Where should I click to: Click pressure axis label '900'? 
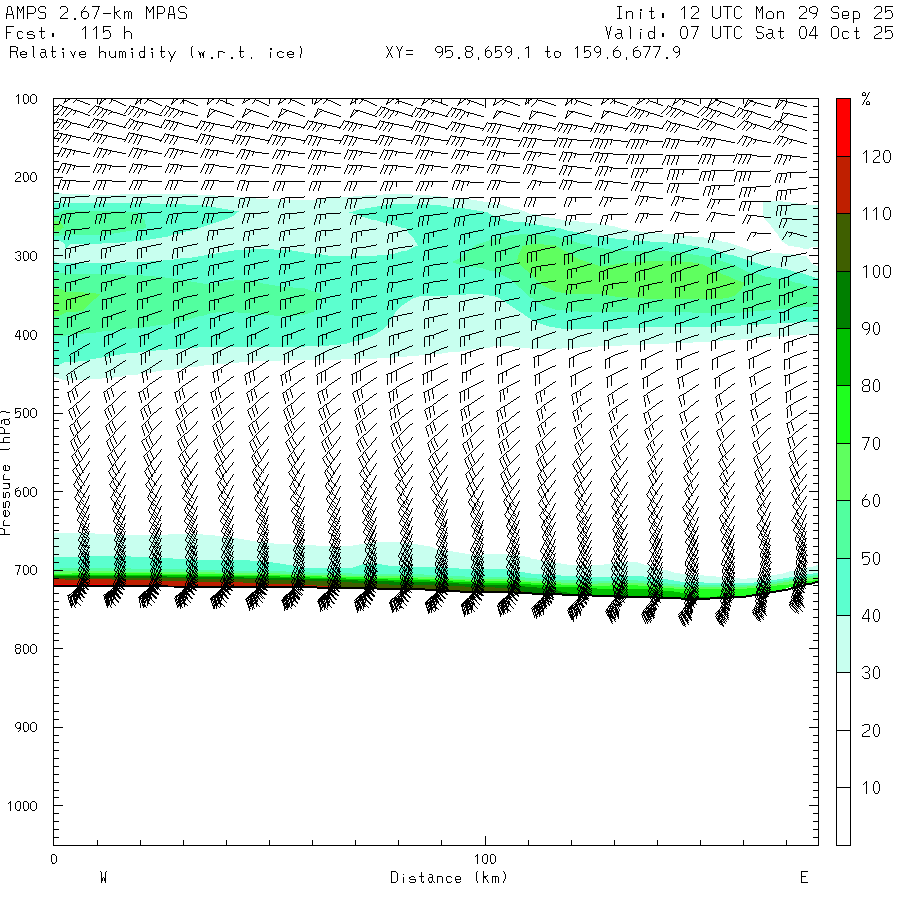[26, 727]
